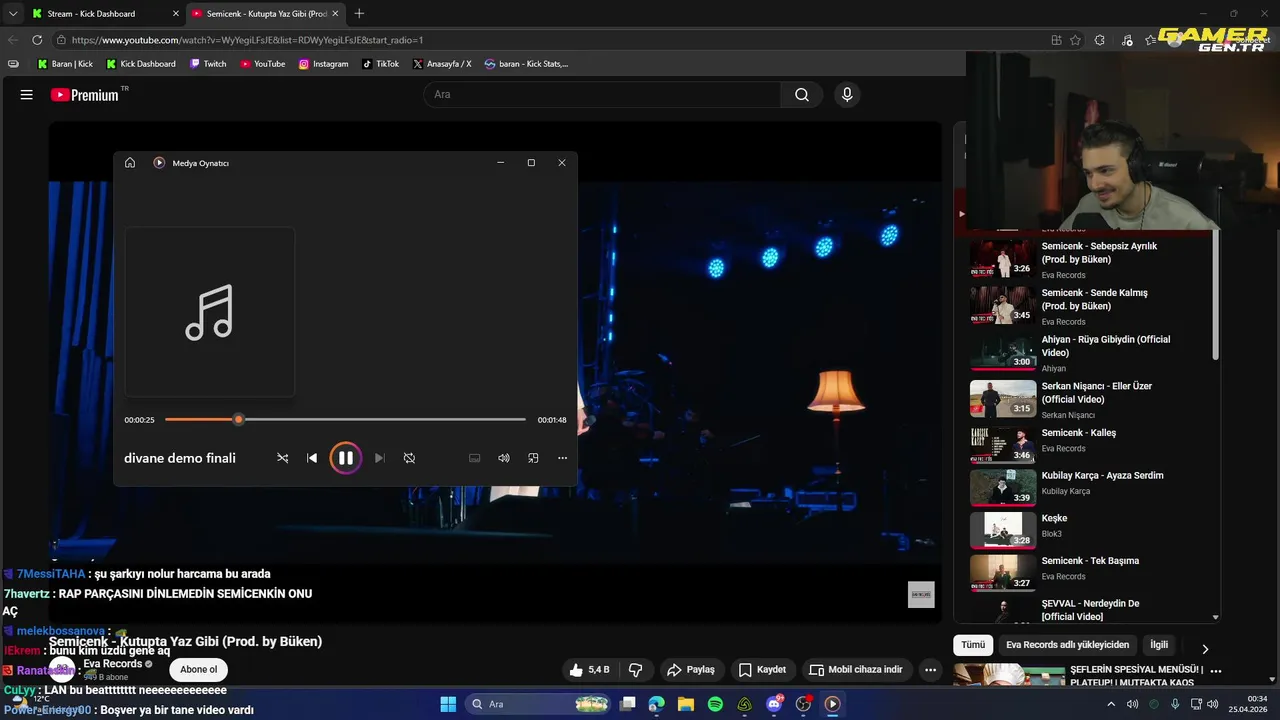
Task: Go to YouTube Premium home logo
Action: point(85,95)
